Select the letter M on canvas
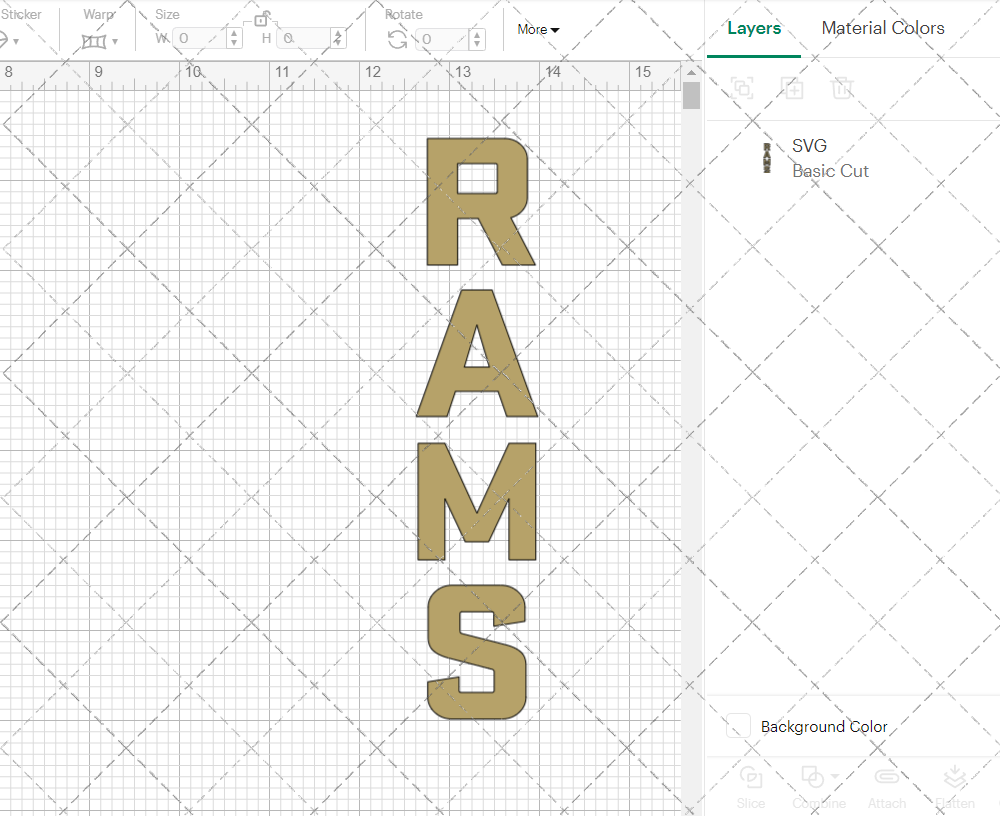 [477, 501]
